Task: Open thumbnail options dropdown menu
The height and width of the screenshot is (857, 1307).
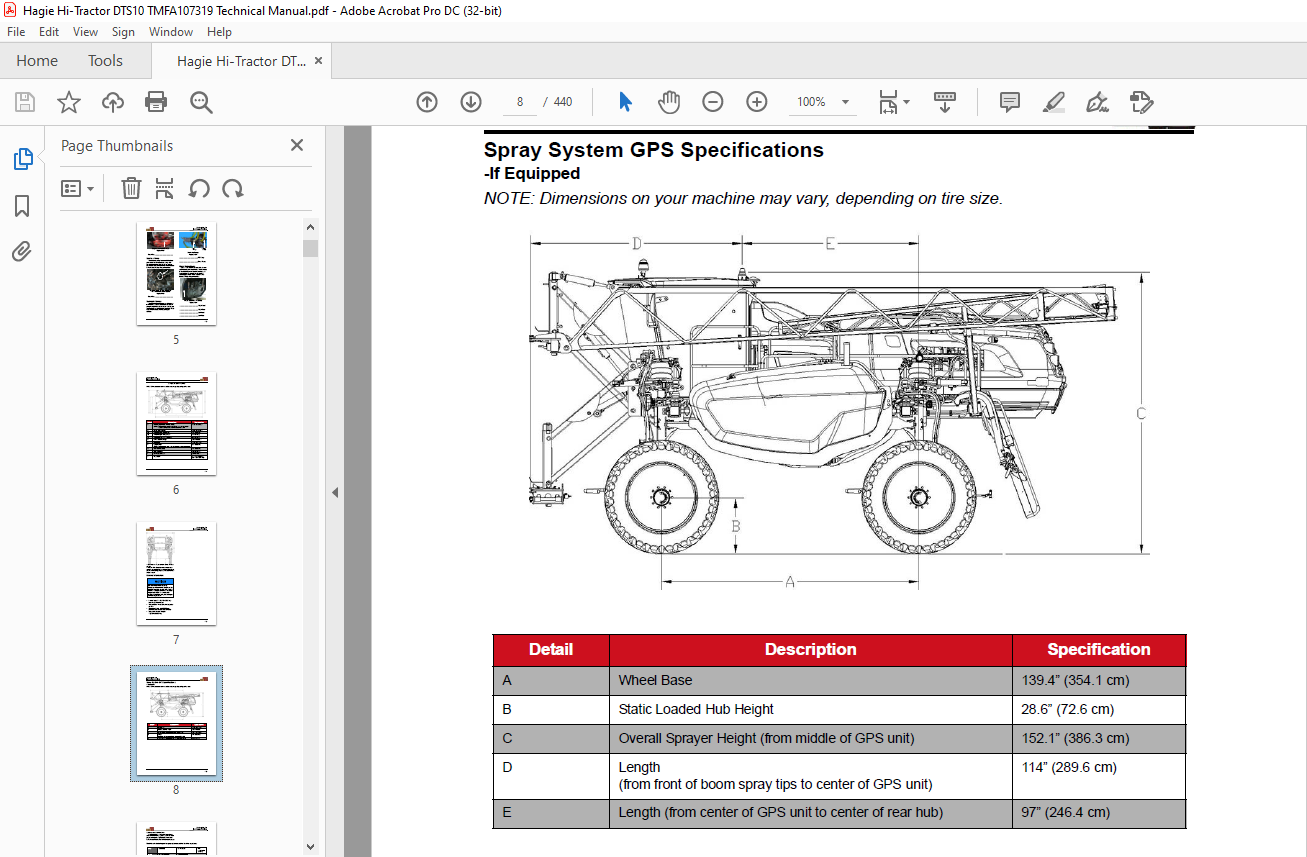Action: click(77, 188)
